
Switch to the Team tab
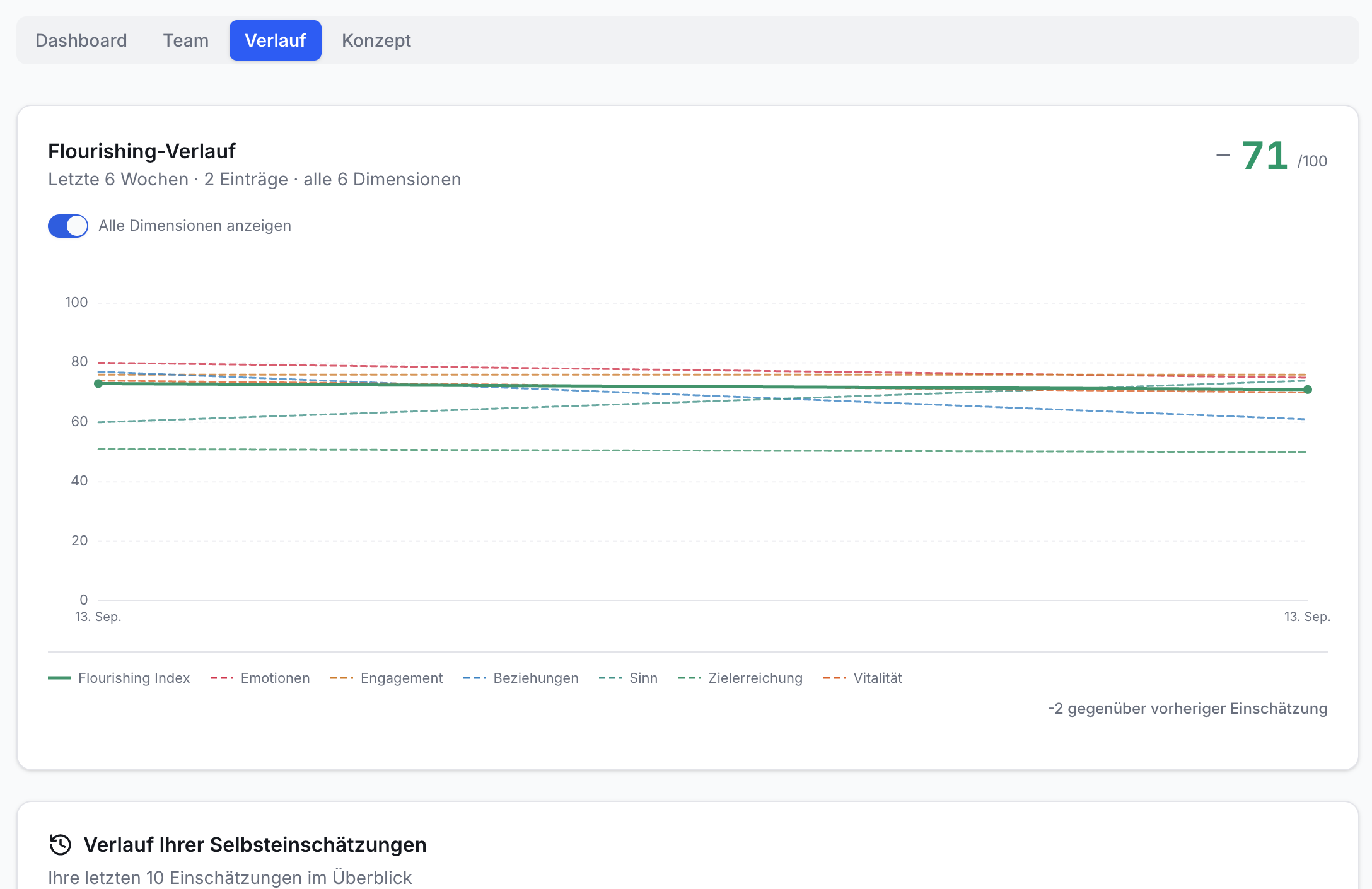(185, 40)
